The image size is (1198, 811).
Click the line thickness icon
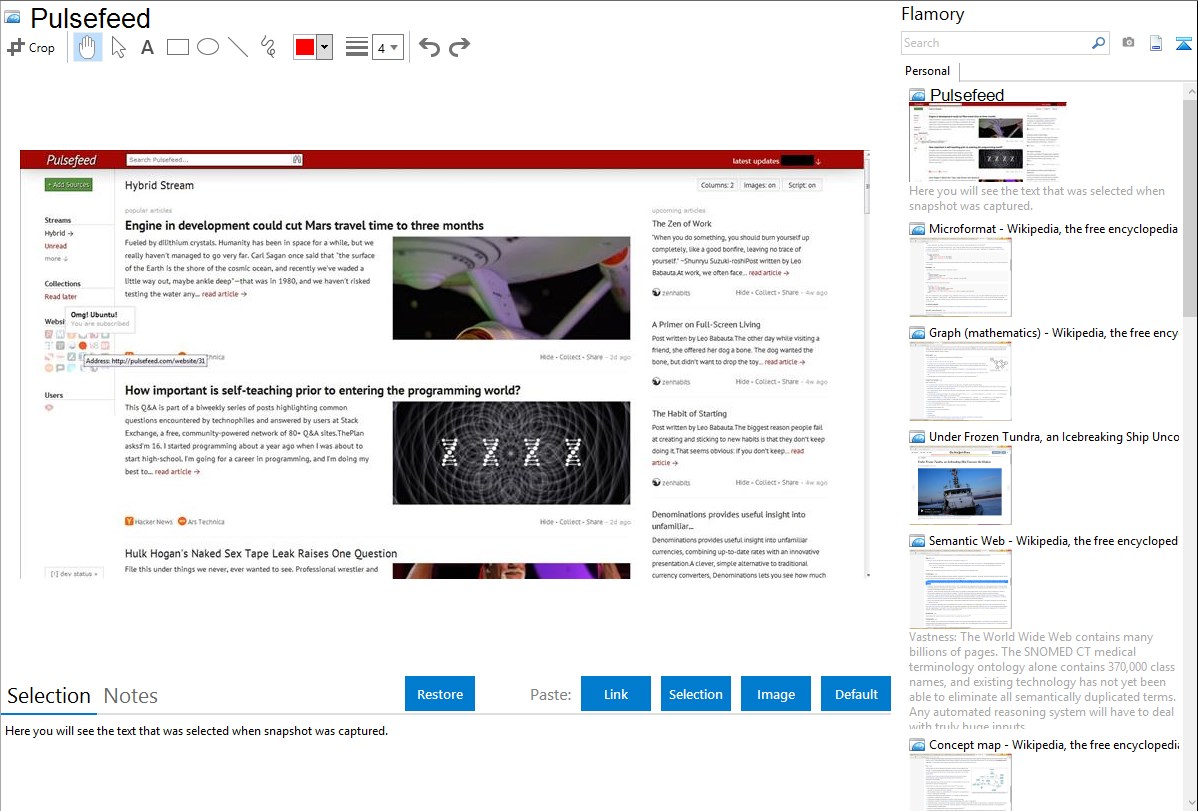pos(357,47)
